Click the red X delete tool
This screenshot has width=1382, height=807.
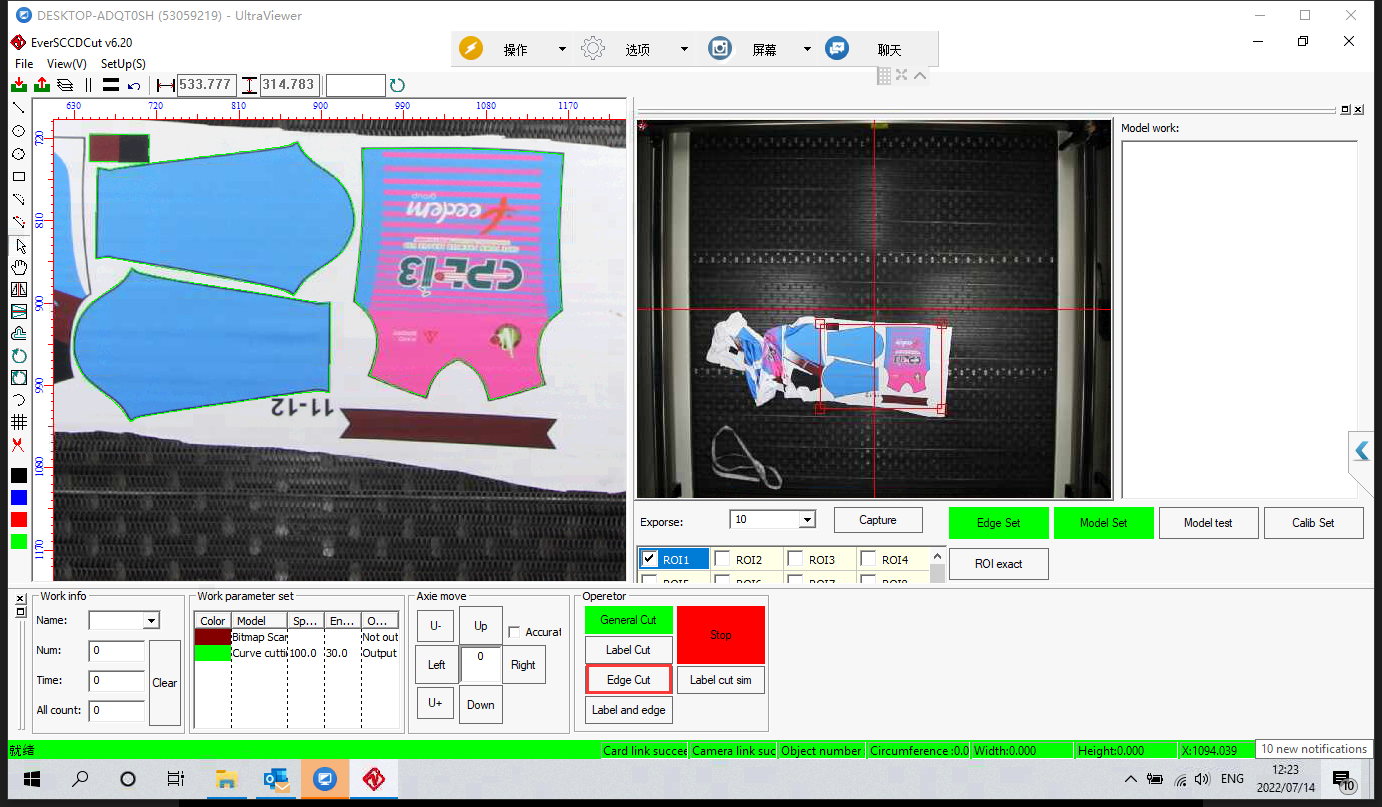[18, 444]
